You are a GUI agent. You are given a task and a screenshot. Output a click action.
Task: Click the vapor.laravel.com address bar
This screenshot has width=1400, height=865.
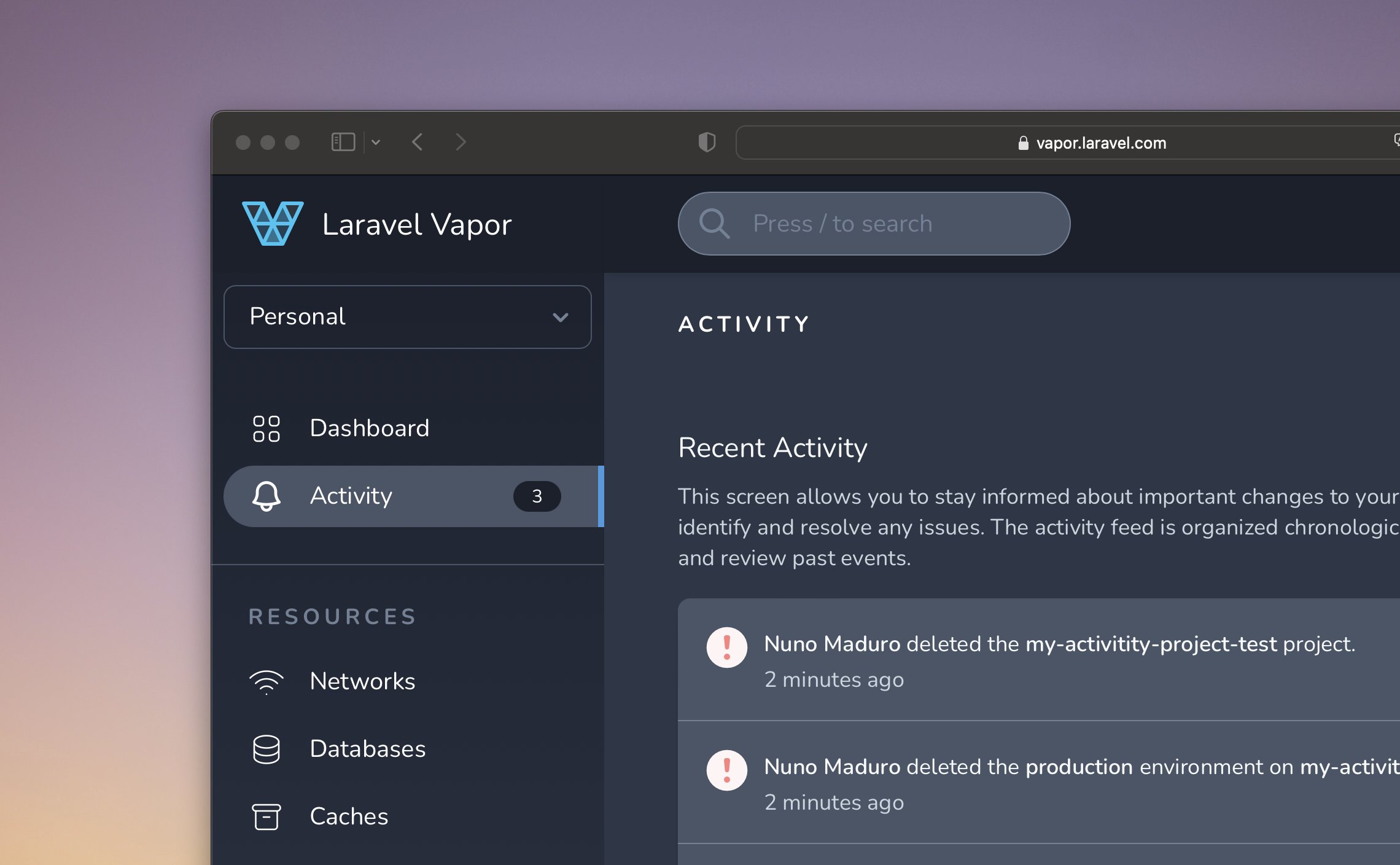tap(1093, 143)
